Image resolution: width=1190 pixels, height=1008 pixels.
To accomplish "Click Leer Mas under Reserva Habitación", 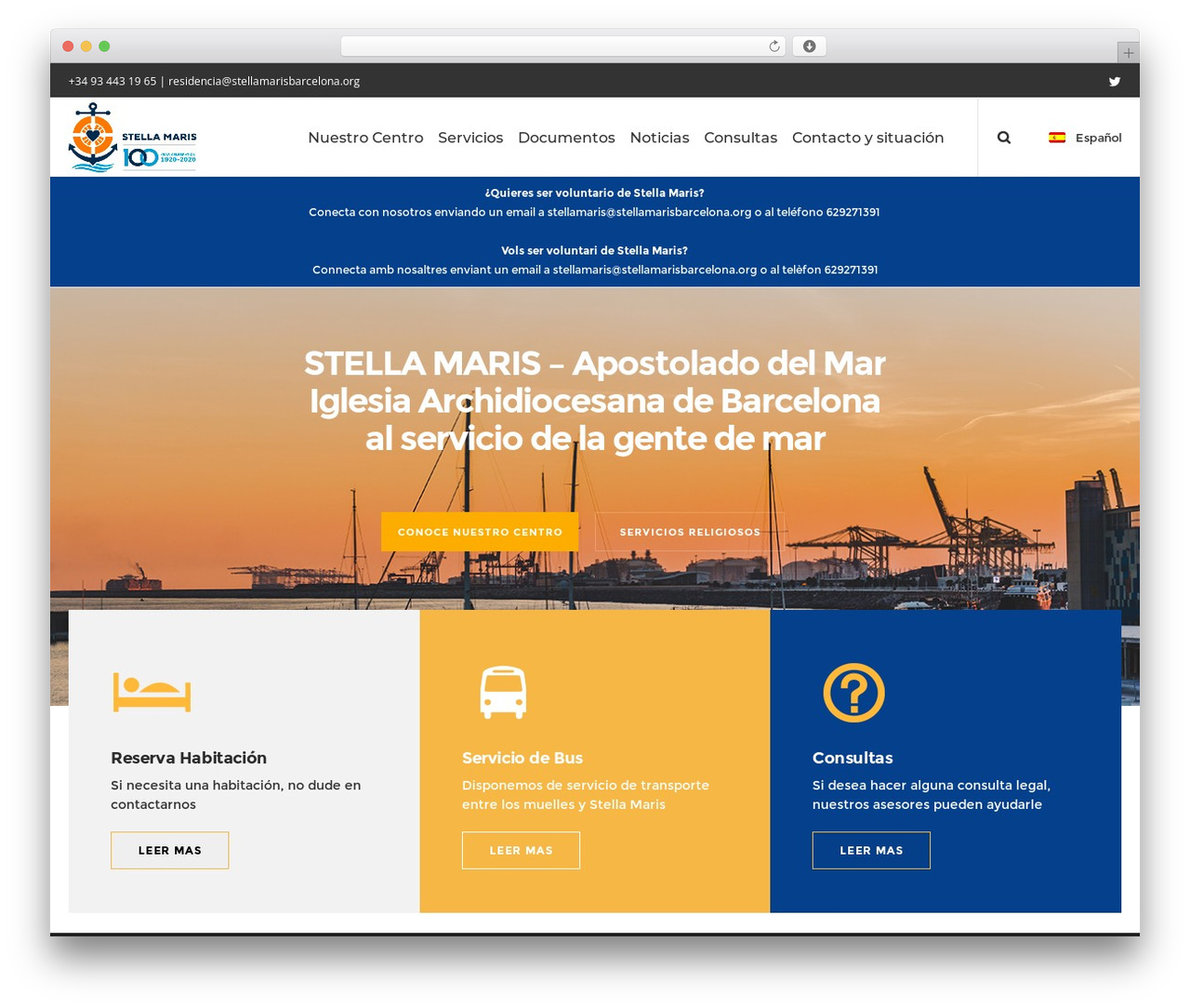I will click(169, 851).
